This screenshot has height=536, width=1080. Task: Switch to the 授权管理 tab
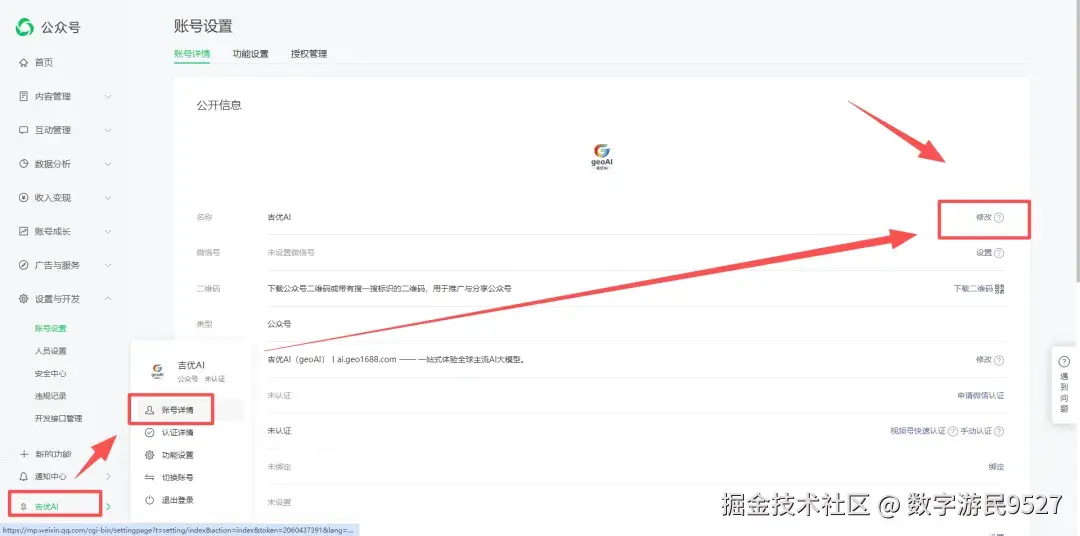[x=309, y=54]
